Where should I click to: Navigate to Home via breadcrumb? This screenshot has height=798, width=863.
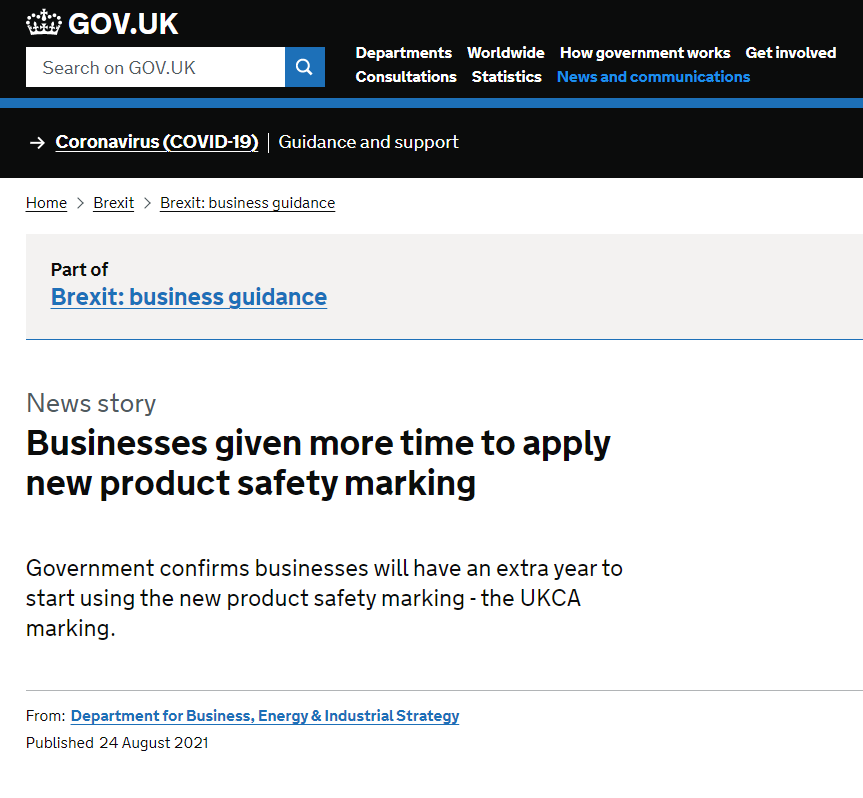46,202
